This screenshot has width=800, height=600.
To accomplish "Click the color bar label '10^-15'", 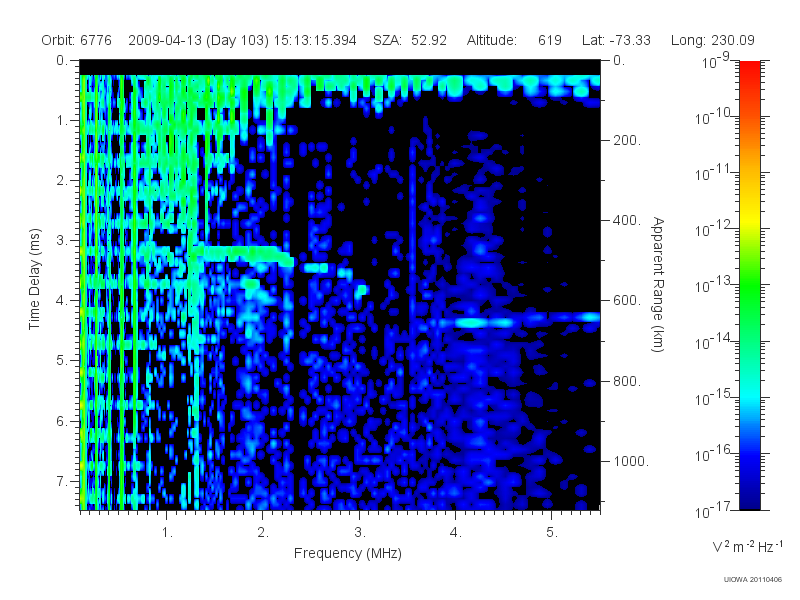I will [x=714, y=397].
